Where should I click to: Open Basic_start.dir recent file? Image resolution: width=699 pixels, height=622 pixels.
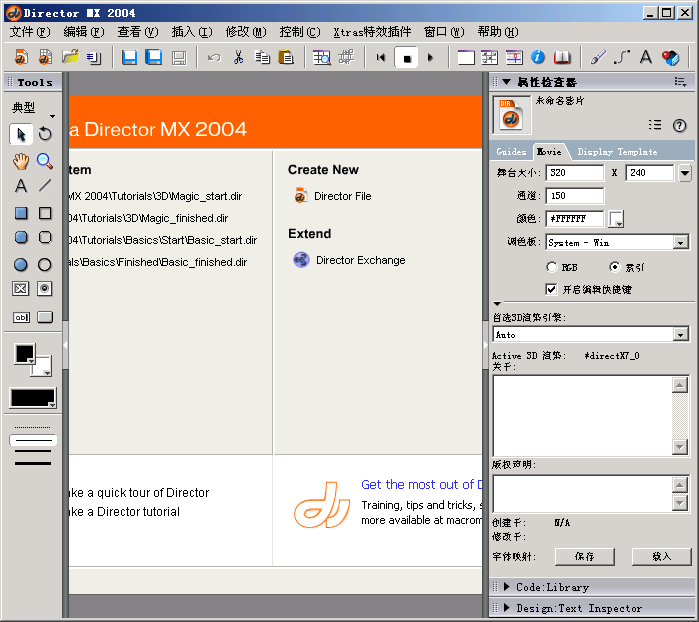tap(163, 240)
